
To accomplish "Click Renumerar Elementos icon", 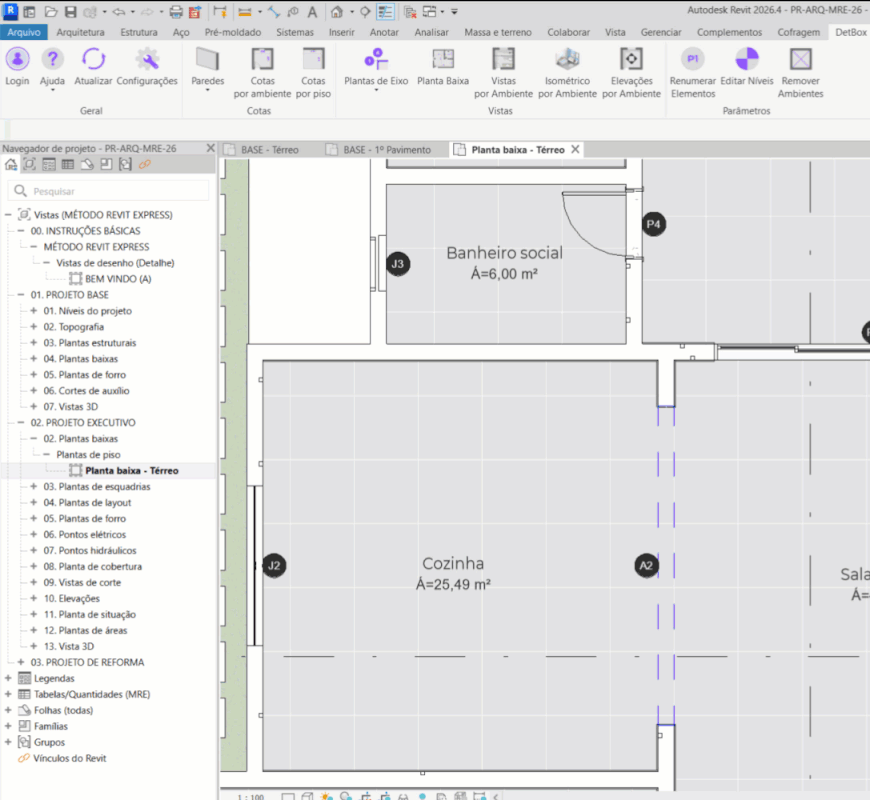I will click(692, 59).
